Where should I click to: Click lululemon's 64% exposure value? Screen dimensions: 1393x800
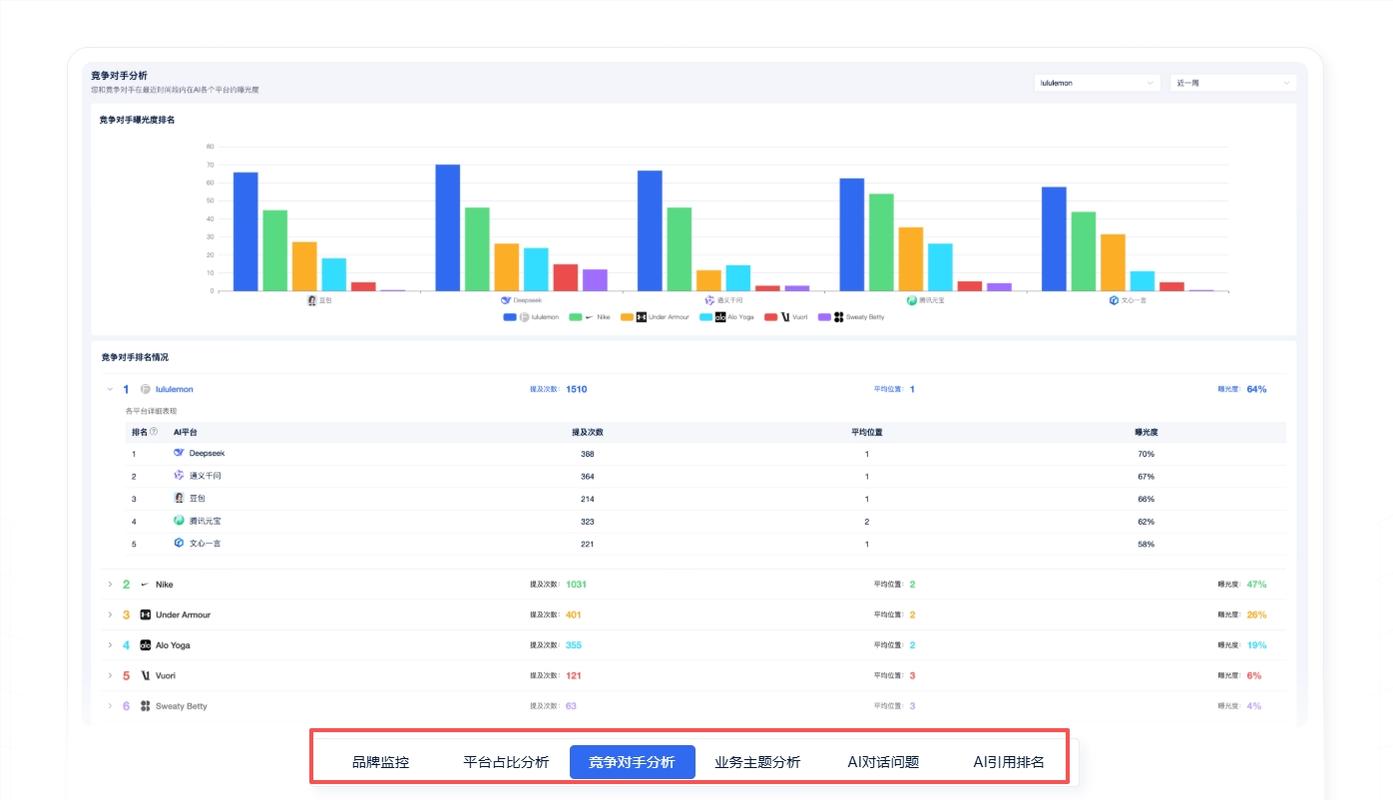tap(1257, 389)
